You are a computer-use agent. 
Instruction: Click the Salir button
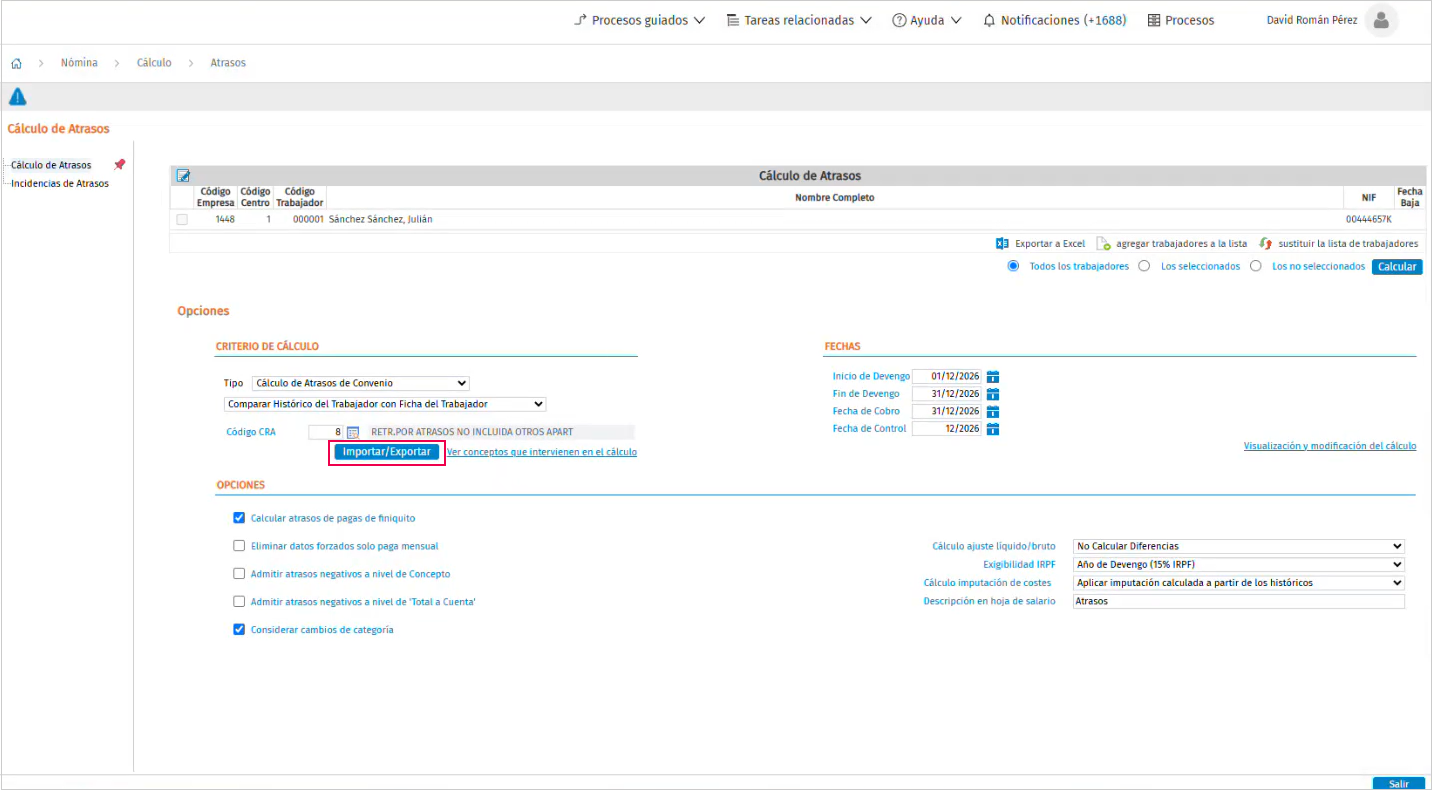(1398, 784)
